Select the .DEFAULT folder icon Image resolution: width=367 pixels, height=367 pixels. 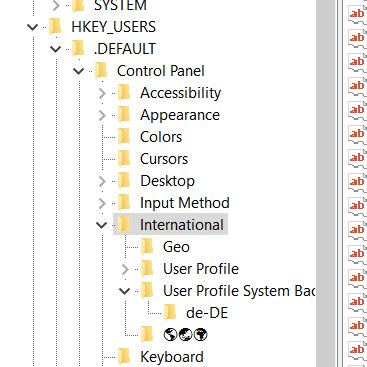click(x=78, y=49)
